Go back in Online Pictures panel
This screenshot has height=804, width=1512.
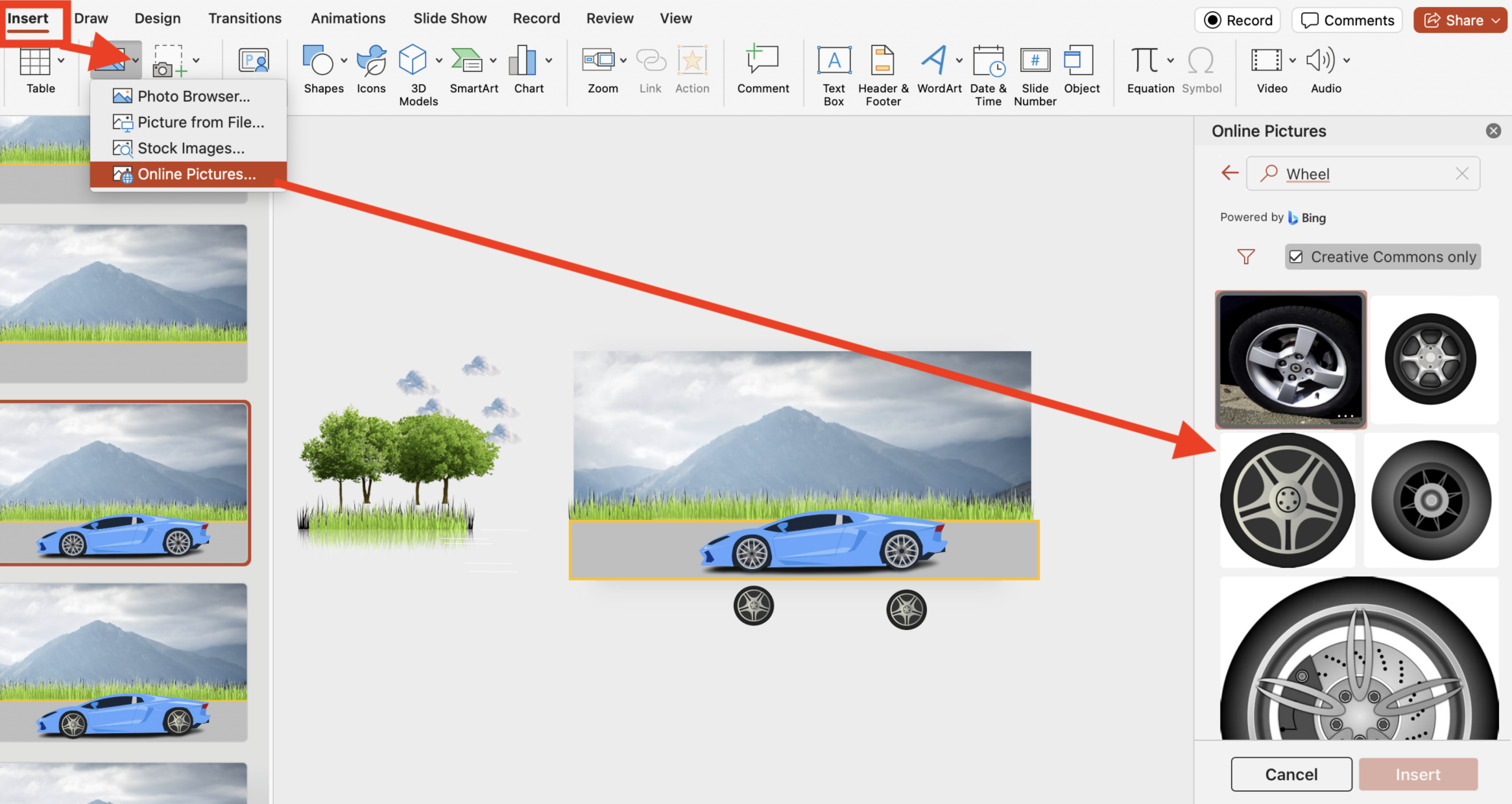1229,173
